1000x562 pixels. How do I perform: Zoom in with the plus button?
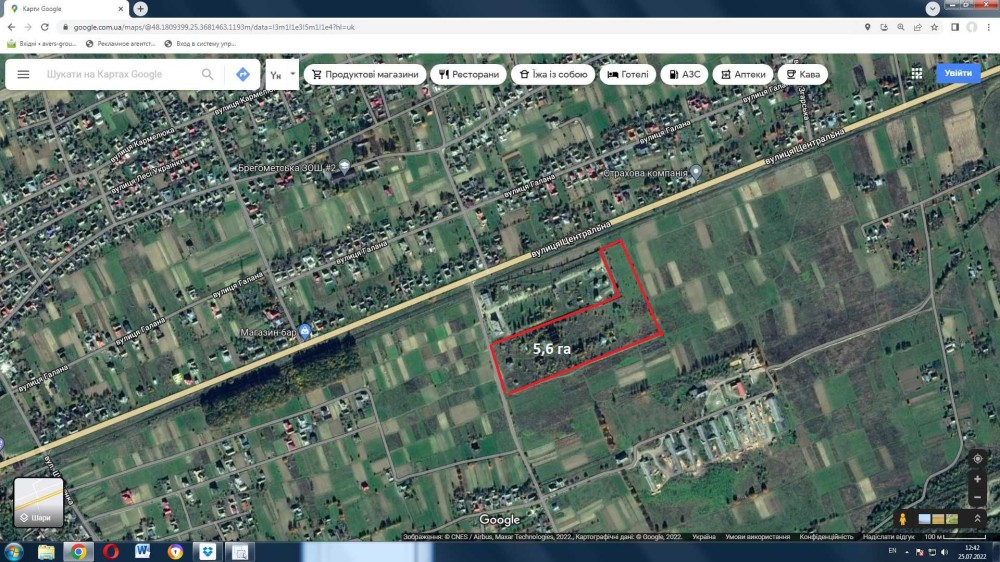[x=977, y=480]
